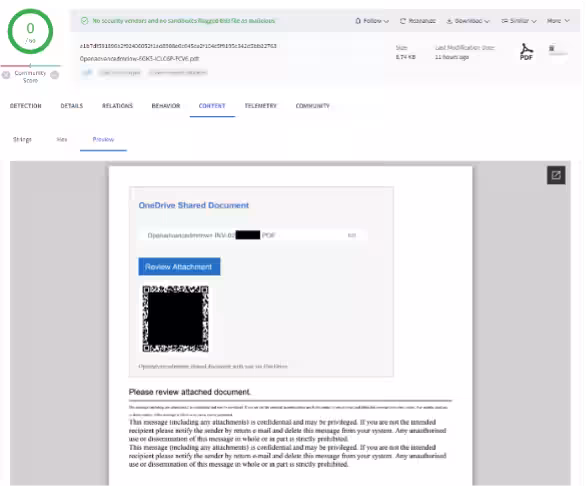
Task: Click the community score upvote icon
Action: tap(55, 75)
